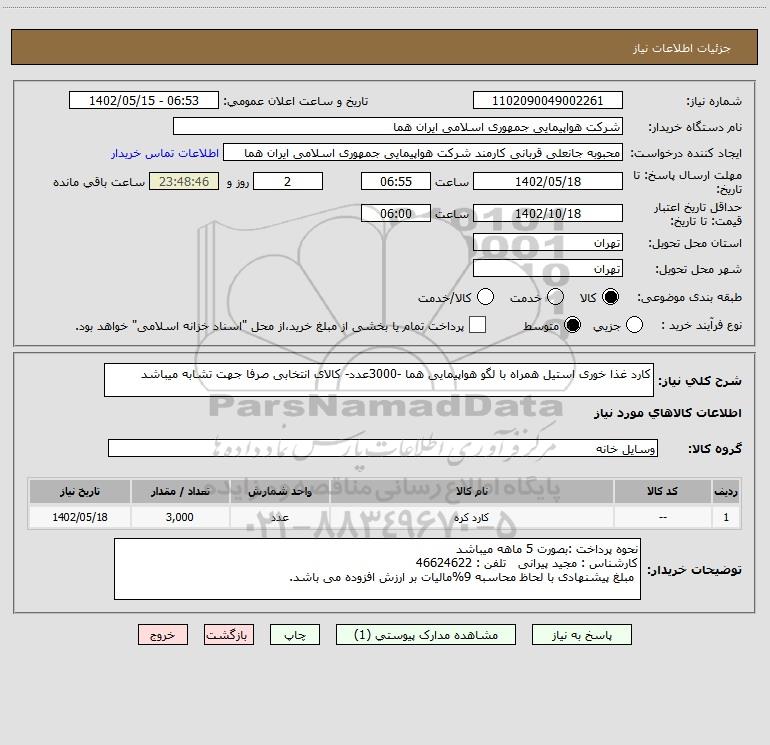Open the اطلاعات تماس خریدار link

tap(165, 153)
